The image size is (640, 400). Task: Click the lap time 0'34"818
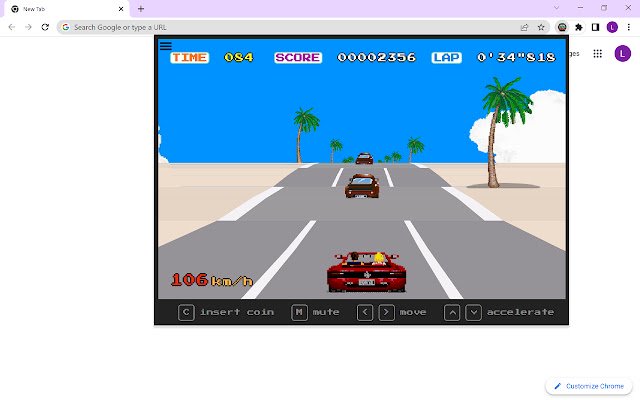tap(516, 58)
